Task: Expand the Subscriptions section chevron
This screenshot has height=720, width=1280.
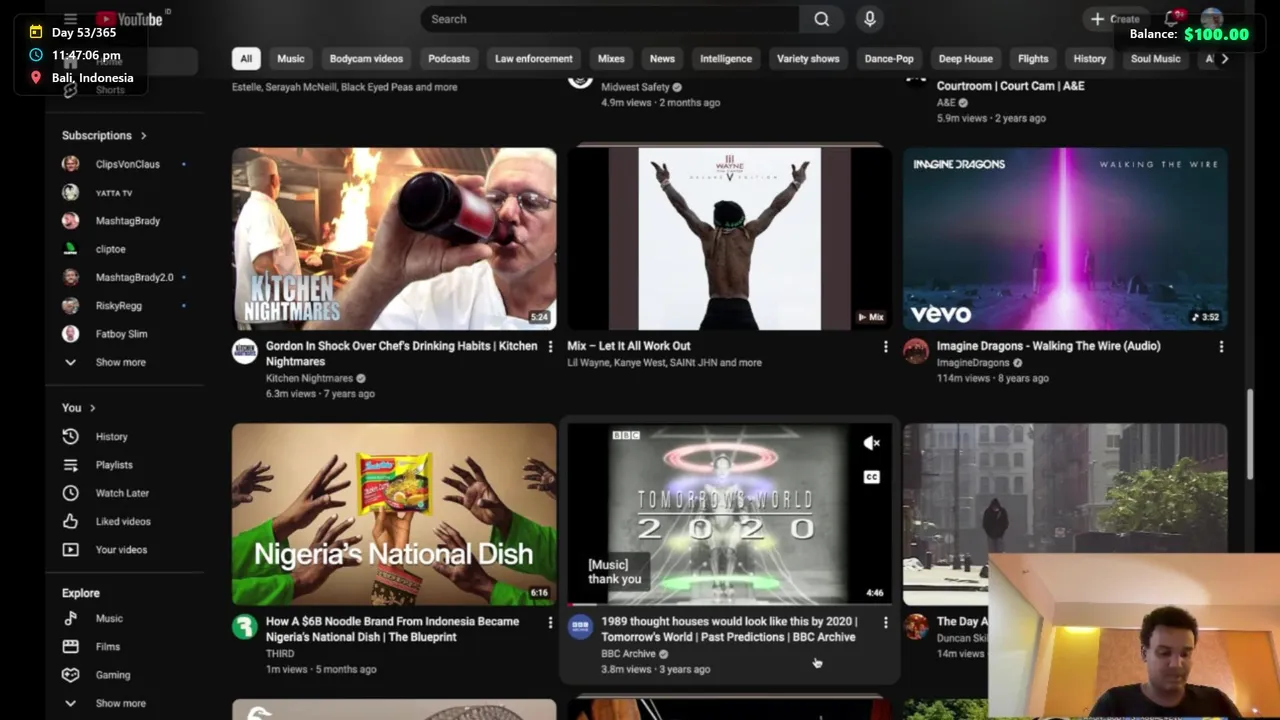Action: pyautogui.click(x=144, y=135)
